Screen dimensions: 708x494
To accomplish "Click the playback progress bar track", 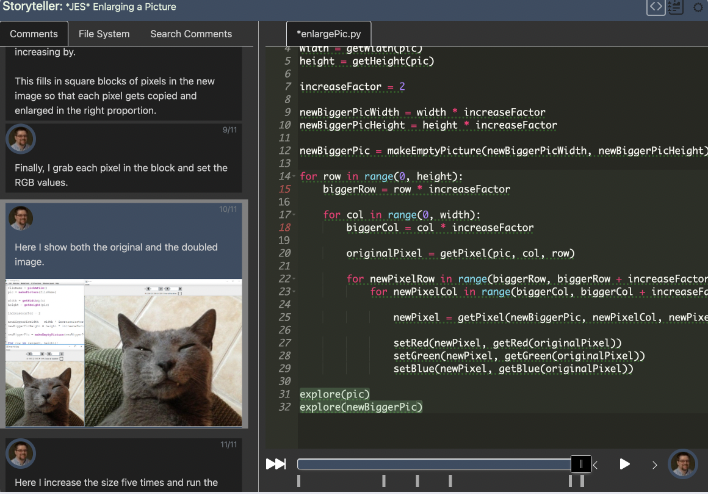I will [434, 464].
